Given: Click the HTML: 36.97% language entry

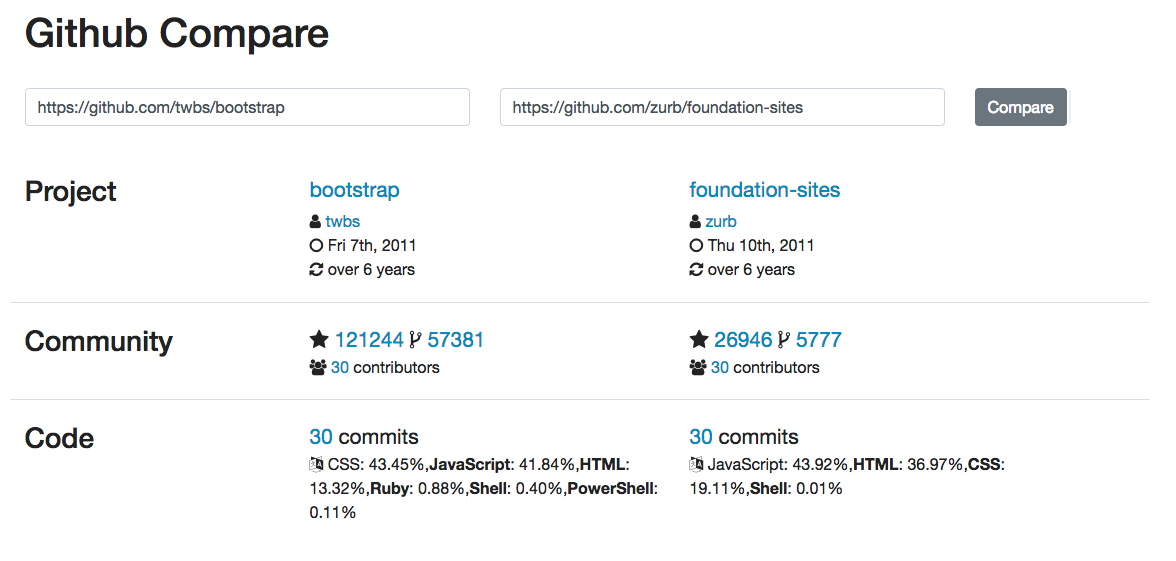Looking at the screenshot, I should coord(908,465).
